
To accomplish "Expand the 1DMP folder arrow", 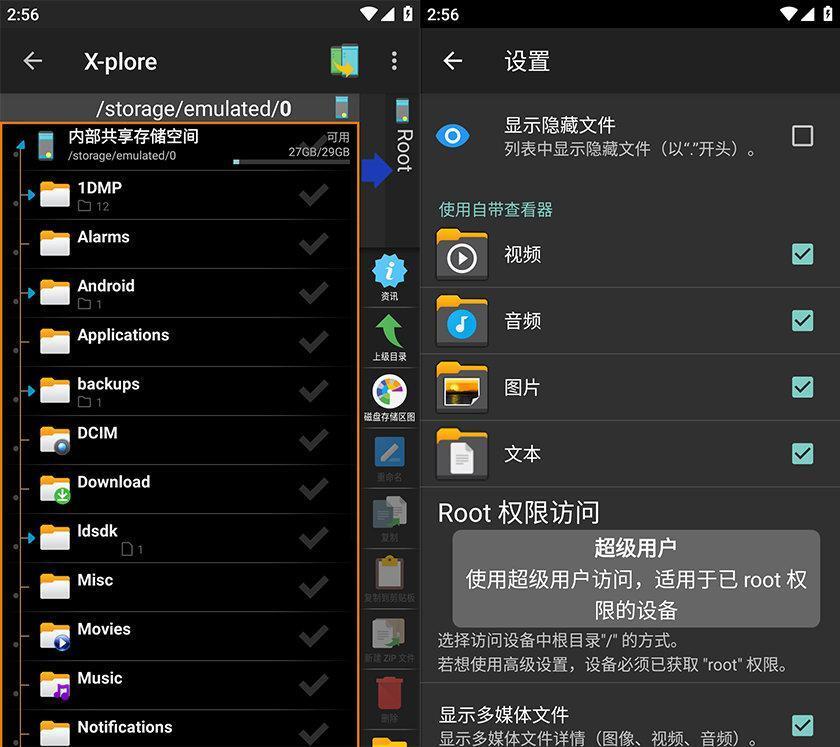I will [30, 195].
